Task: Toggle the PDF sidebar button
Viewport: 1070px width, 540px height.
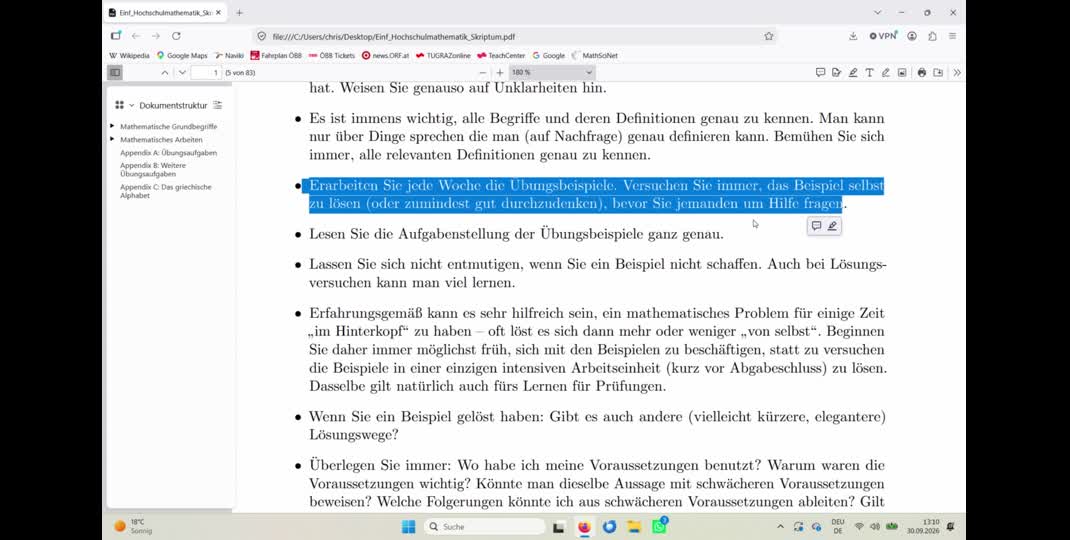Action: (x=115, y=72)
